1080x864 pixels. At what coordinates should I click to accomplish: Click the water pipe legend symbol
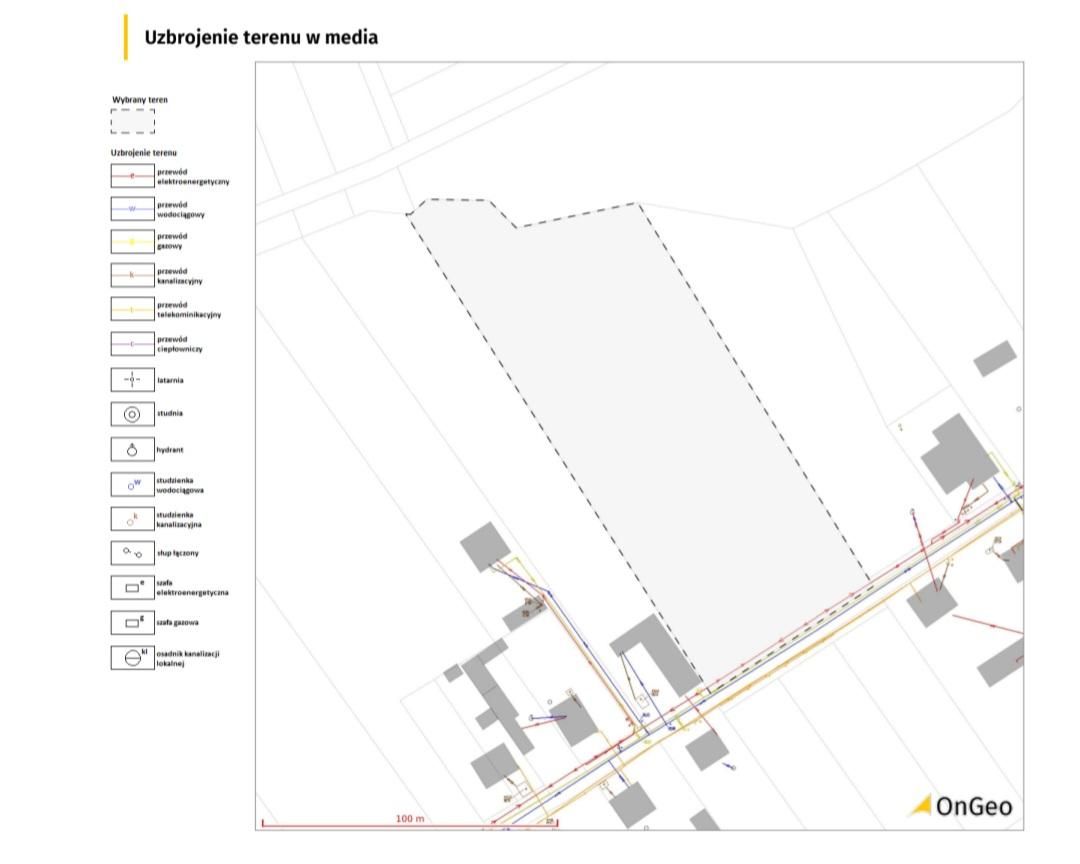132,209
